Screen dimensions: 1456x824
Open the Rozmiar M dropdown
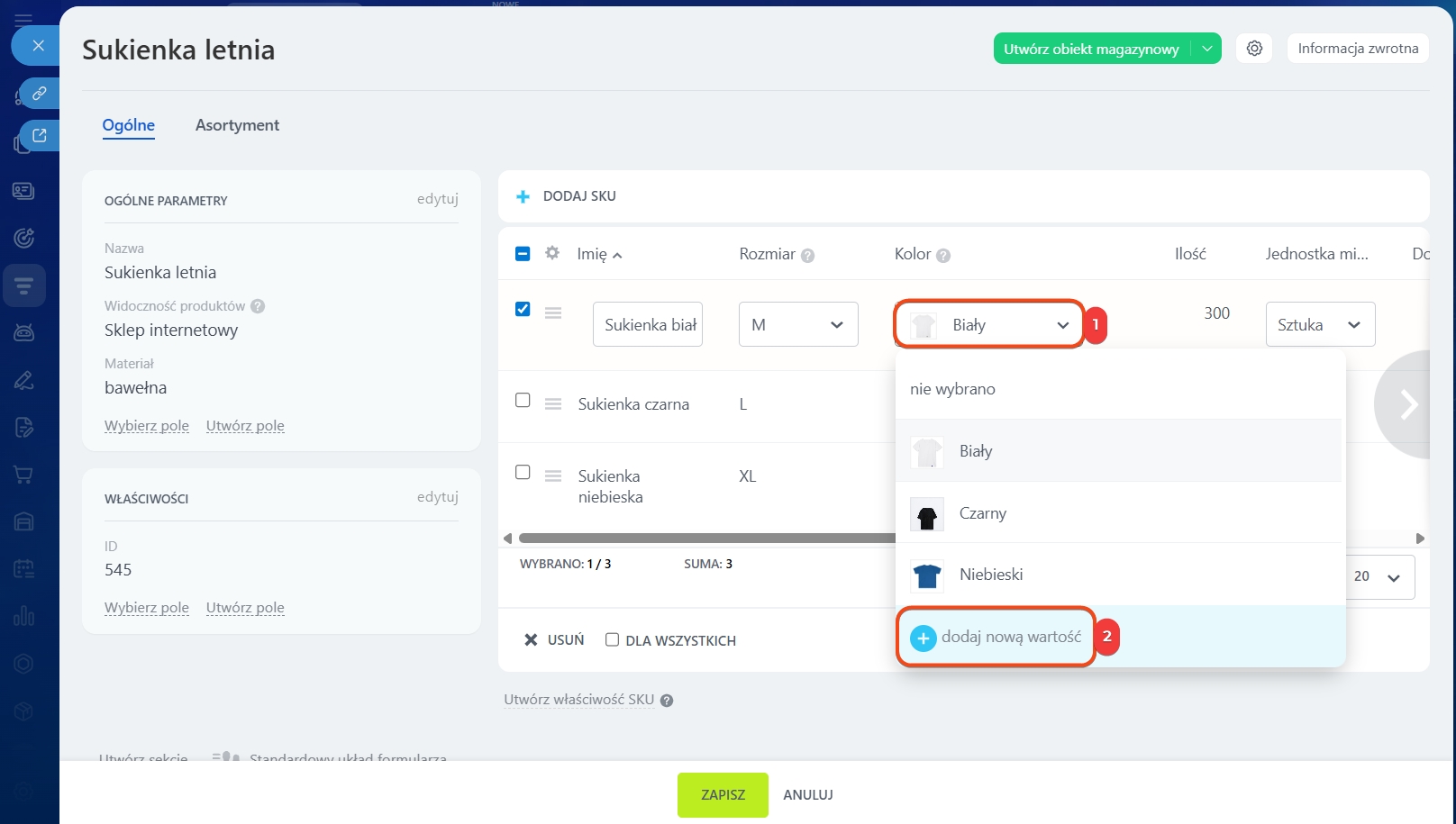pyautogui.click(x=798, y=325)
